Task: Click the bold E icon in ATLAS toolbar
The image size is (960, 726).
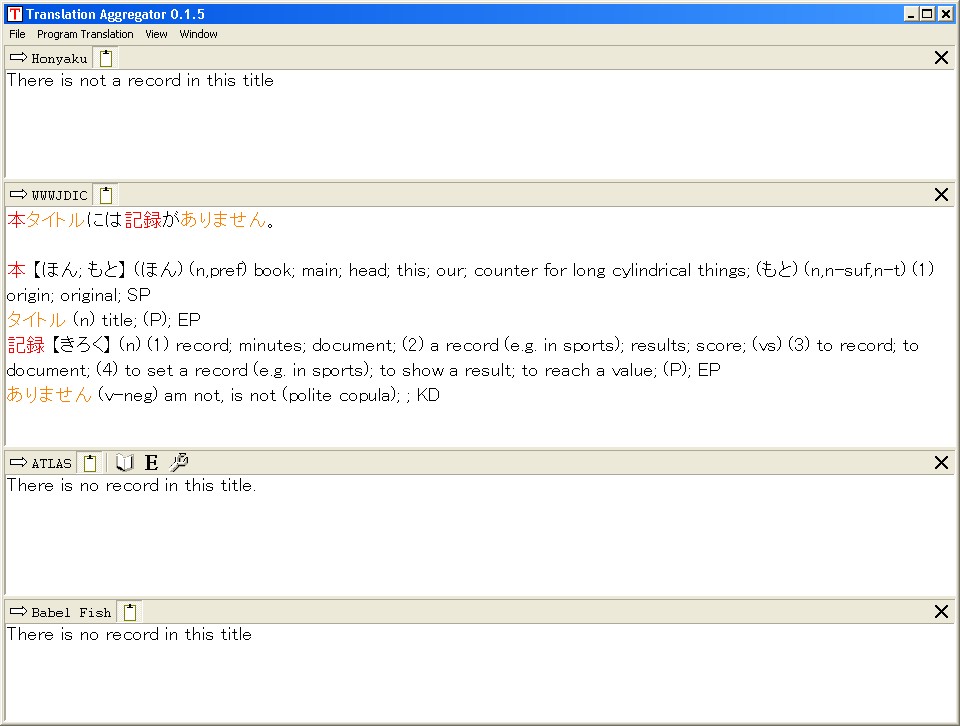Action: [151, 463]
